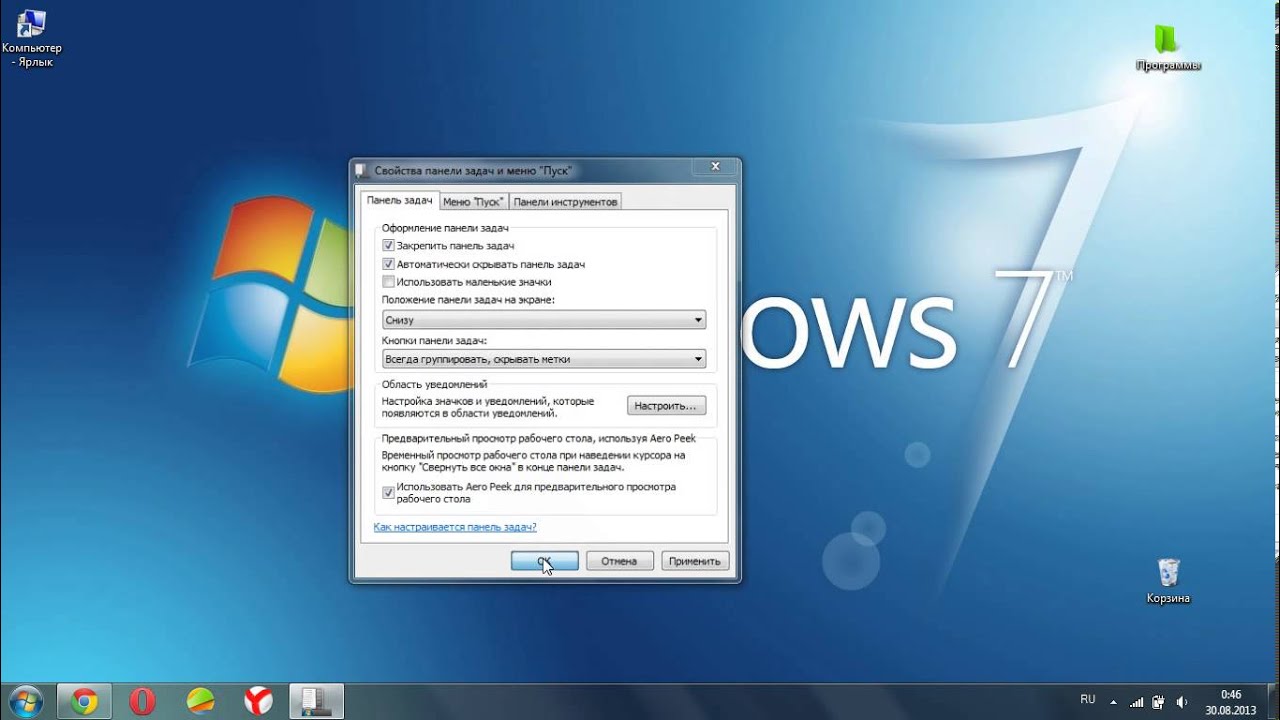
Task: Open the battery power tray icon
Action: 1158,702
